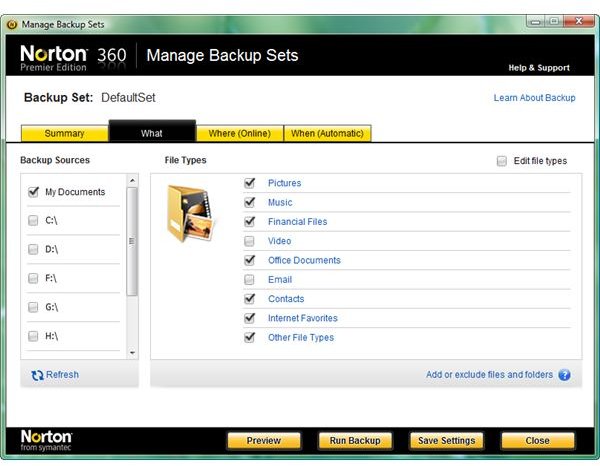
Task: Uncheck the Contacts file type
Action: (x=249, y=299)
